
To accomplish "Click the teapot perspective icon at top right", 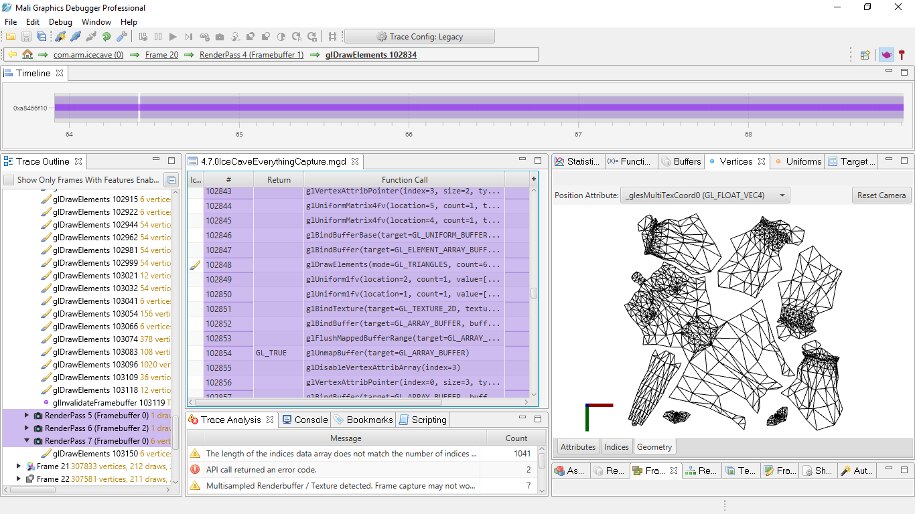I will (x=885, y=55).
